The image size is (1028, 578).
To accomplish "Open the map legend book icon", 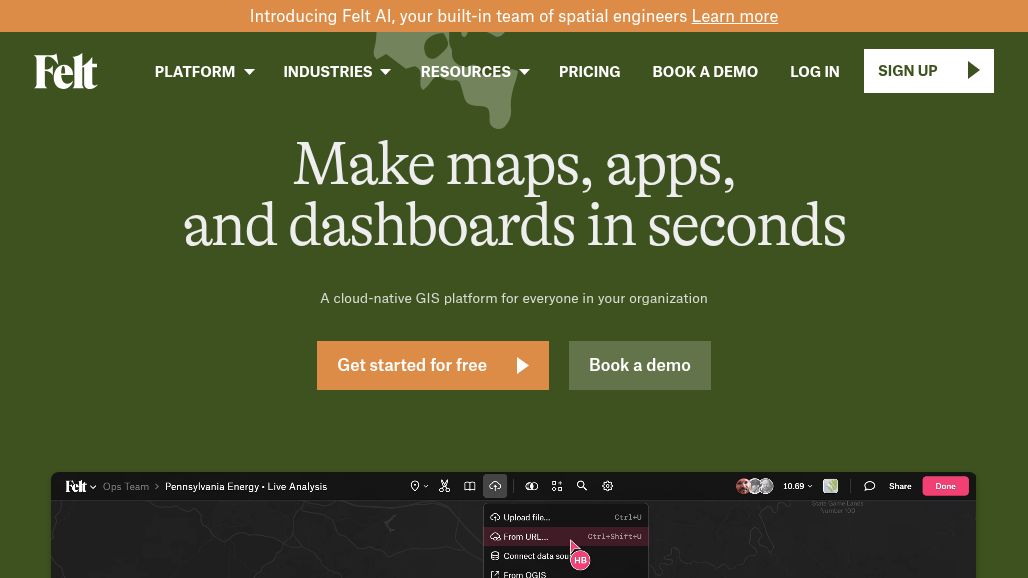I will tap(470, 486).
